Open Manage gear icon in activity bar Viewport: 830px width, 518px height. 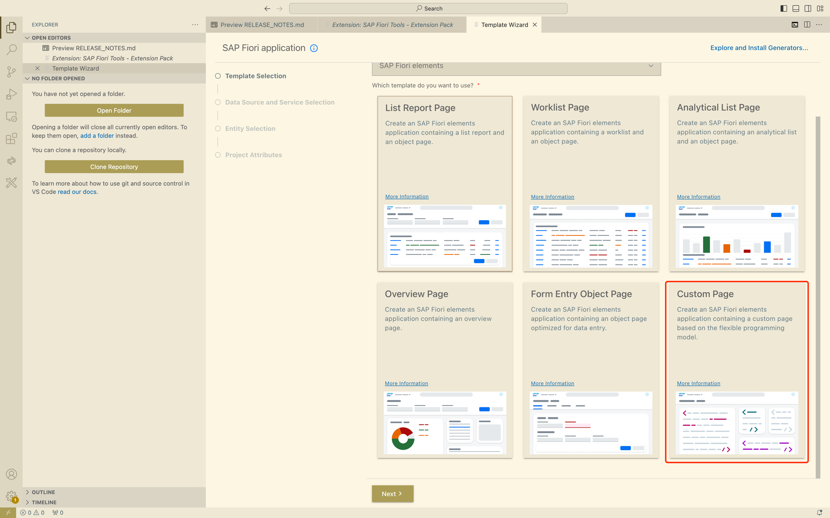[11, 496]
